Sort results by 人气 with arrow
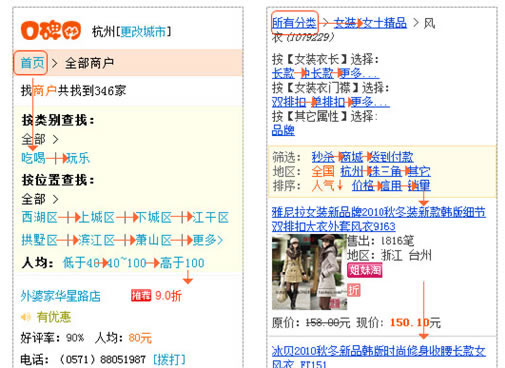505x368 pixels. pyautogui.click(x=327, y=185)
